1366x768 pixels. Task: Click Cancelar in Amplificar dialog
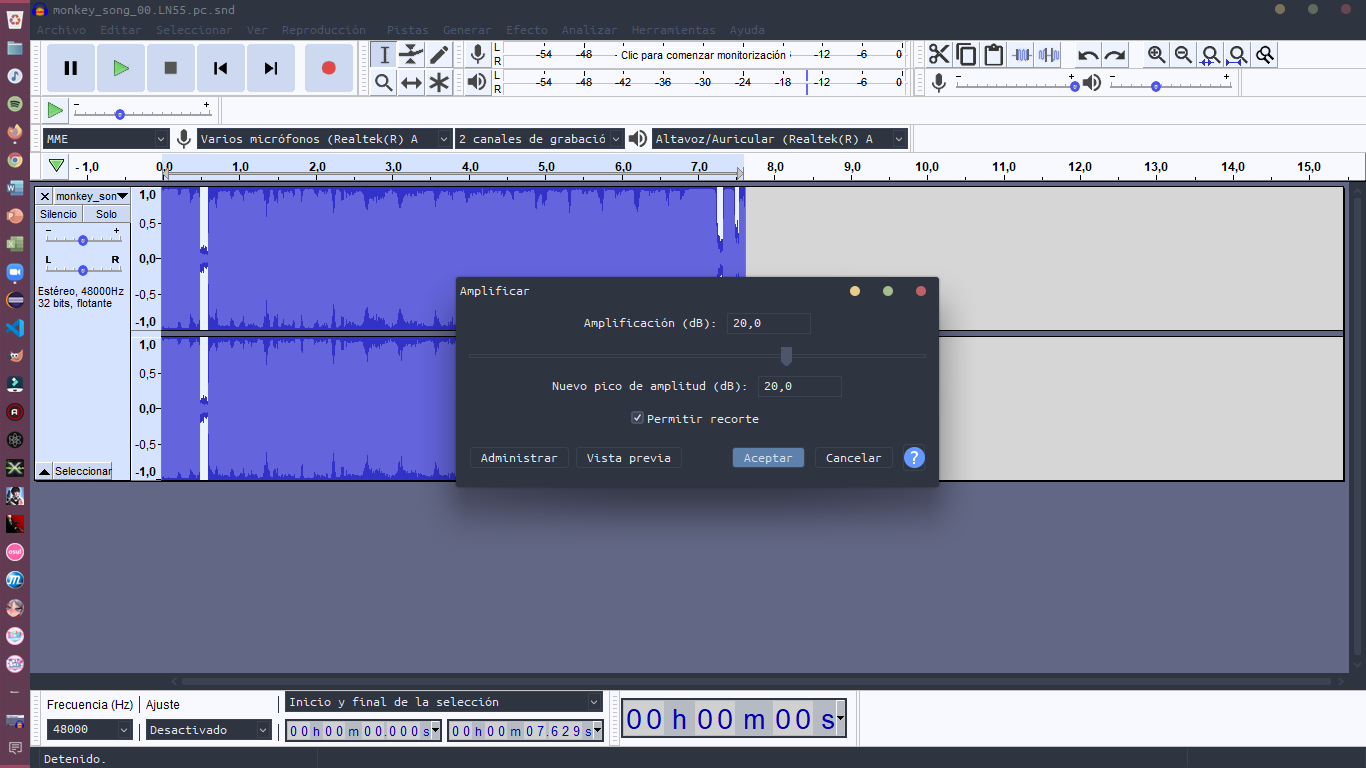[x=853, y=458]
